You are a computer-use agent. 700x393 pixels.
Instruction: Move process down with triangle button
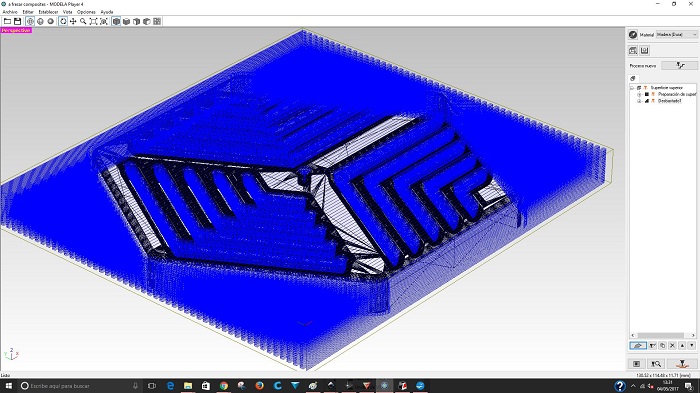pos(692,345)
